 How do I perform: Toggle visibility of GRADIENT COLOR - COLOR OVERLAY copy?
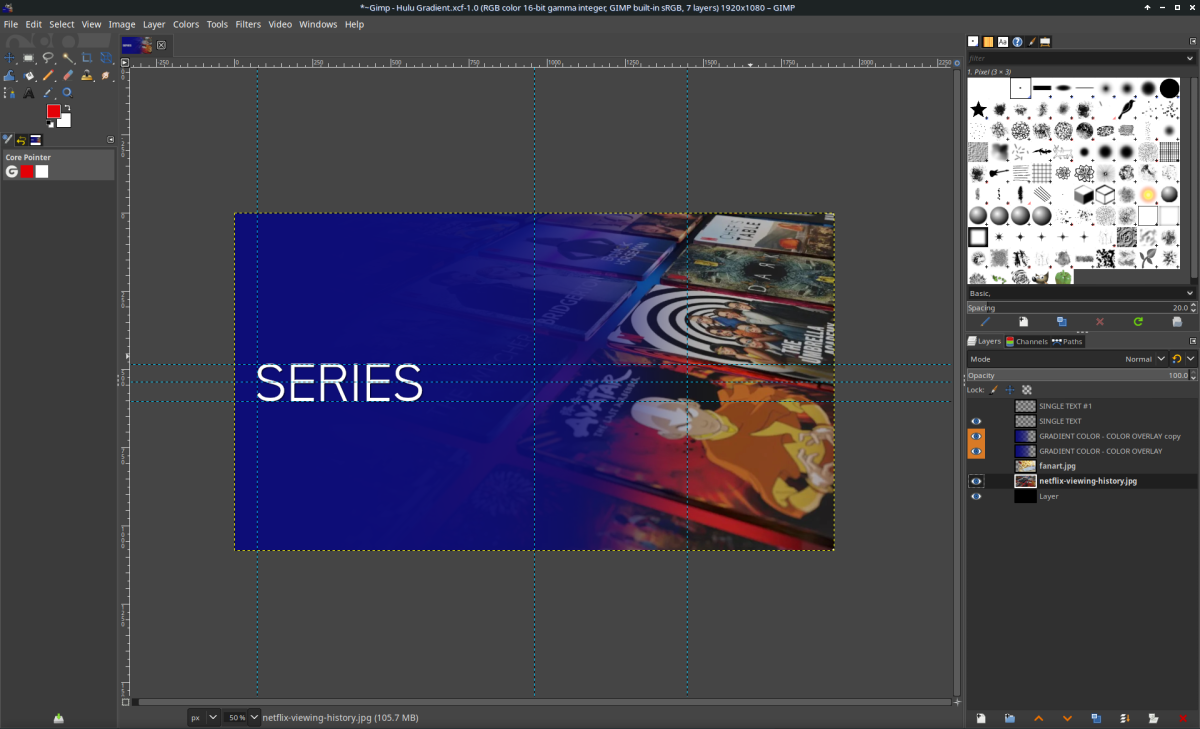click(975, 436)
